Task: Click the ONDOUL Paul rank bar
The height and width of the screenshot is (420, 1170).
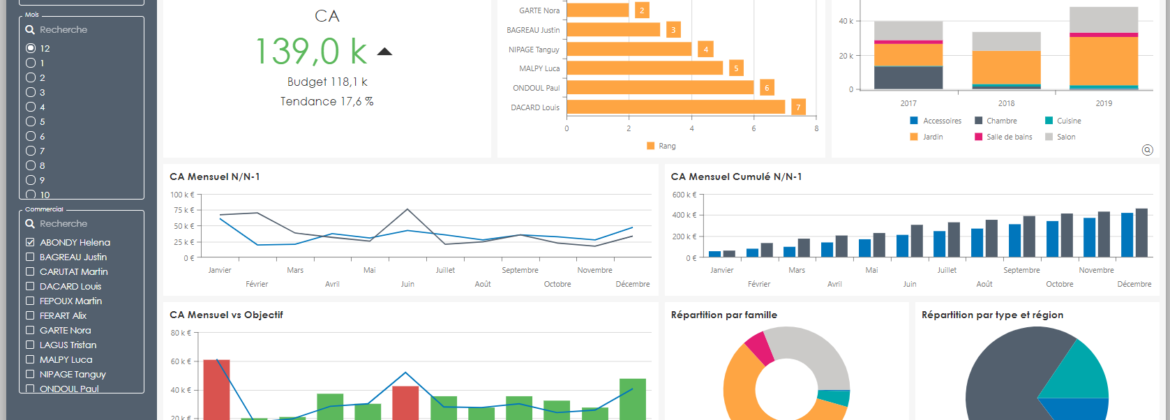Action: pyautogui.click(x=660, y=87)
